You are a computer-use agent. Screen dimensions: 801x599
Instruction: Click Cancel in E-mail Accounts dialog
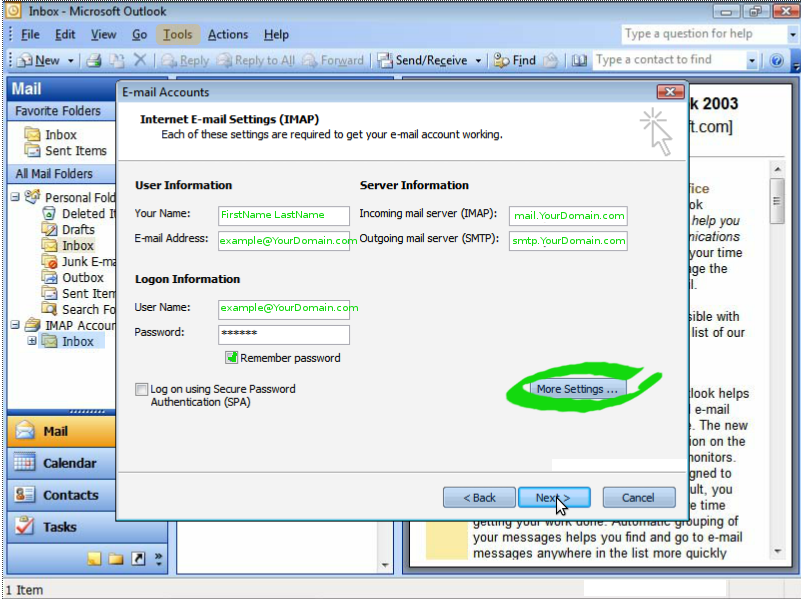pyautogui.click(x=639, y=497)
